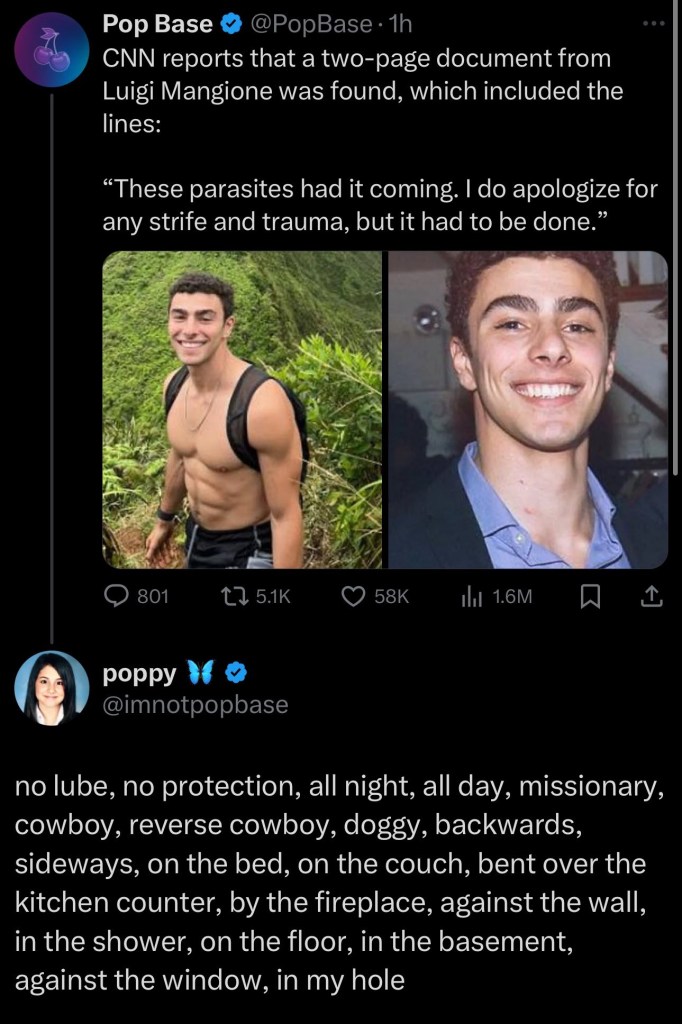Open the left hiking photo
Image resolution: width=682 pixels, height=1024 pixels.
click(242, 409)
